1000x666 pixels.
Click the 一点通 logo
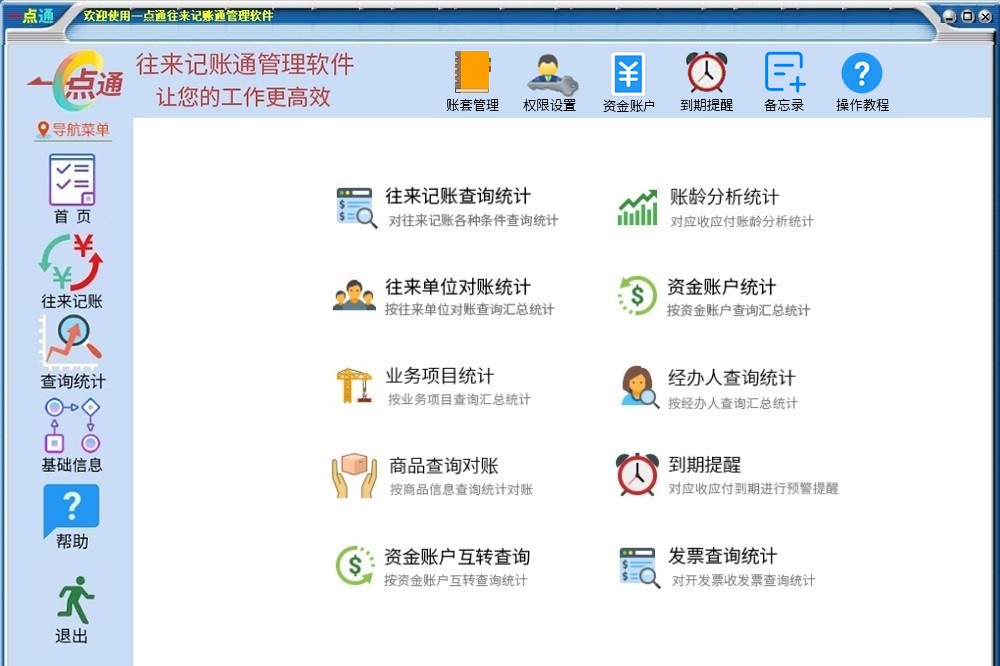click(x=77, y=80)
